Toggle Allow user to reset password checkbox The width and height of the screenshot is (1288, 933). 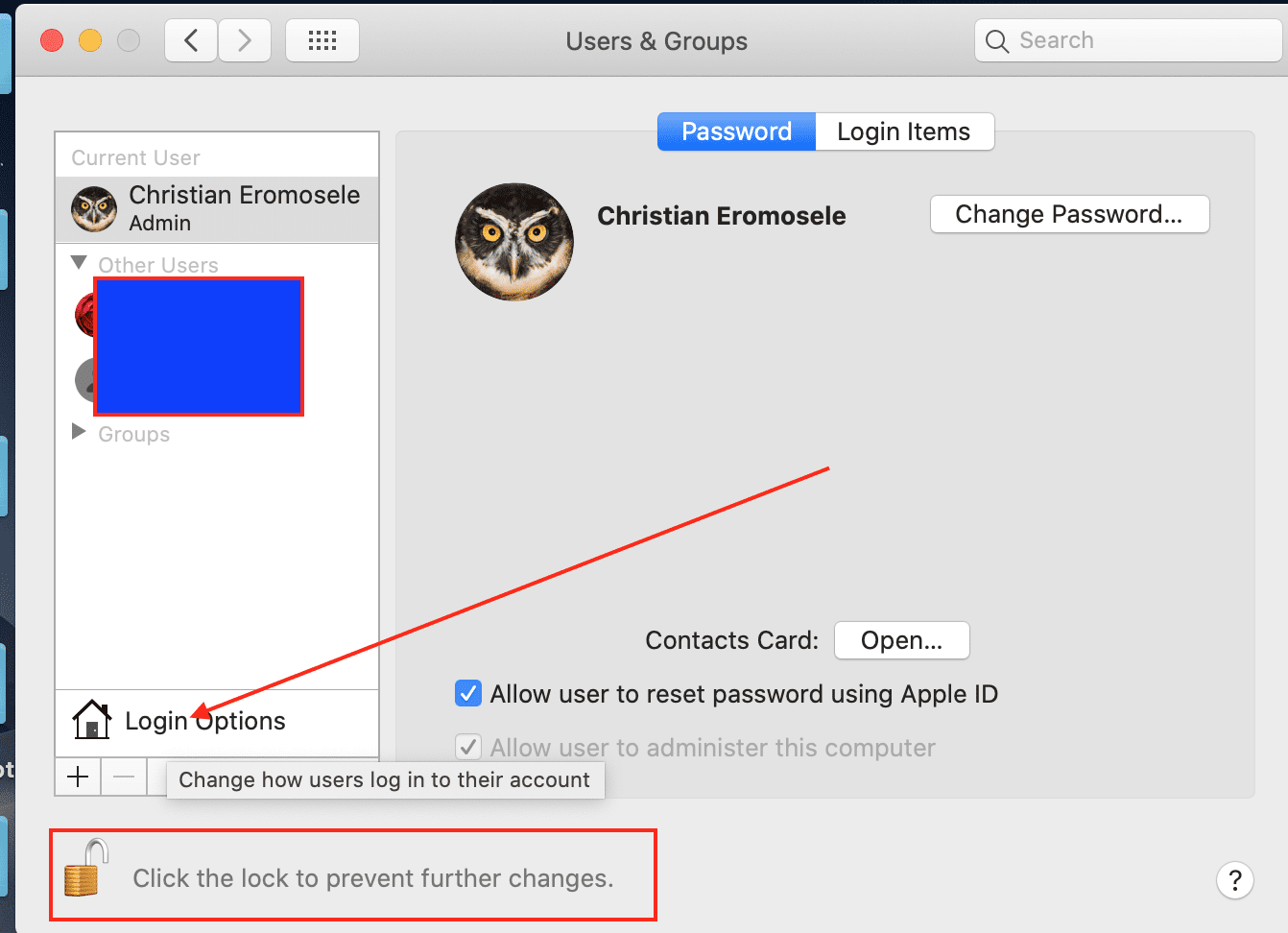(468, 693)
